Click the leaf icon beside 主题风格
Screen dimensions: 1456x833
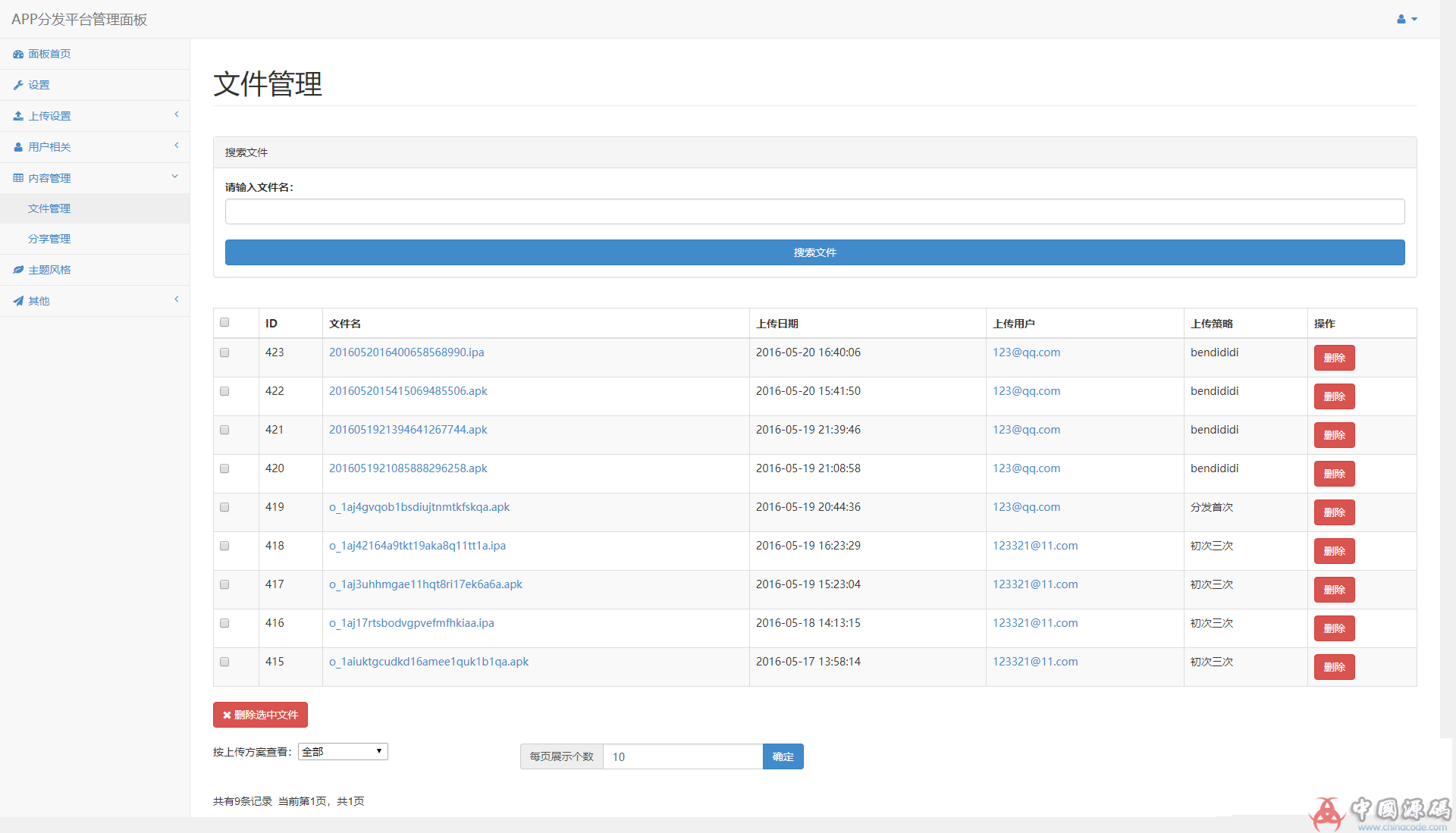[18, 270]
